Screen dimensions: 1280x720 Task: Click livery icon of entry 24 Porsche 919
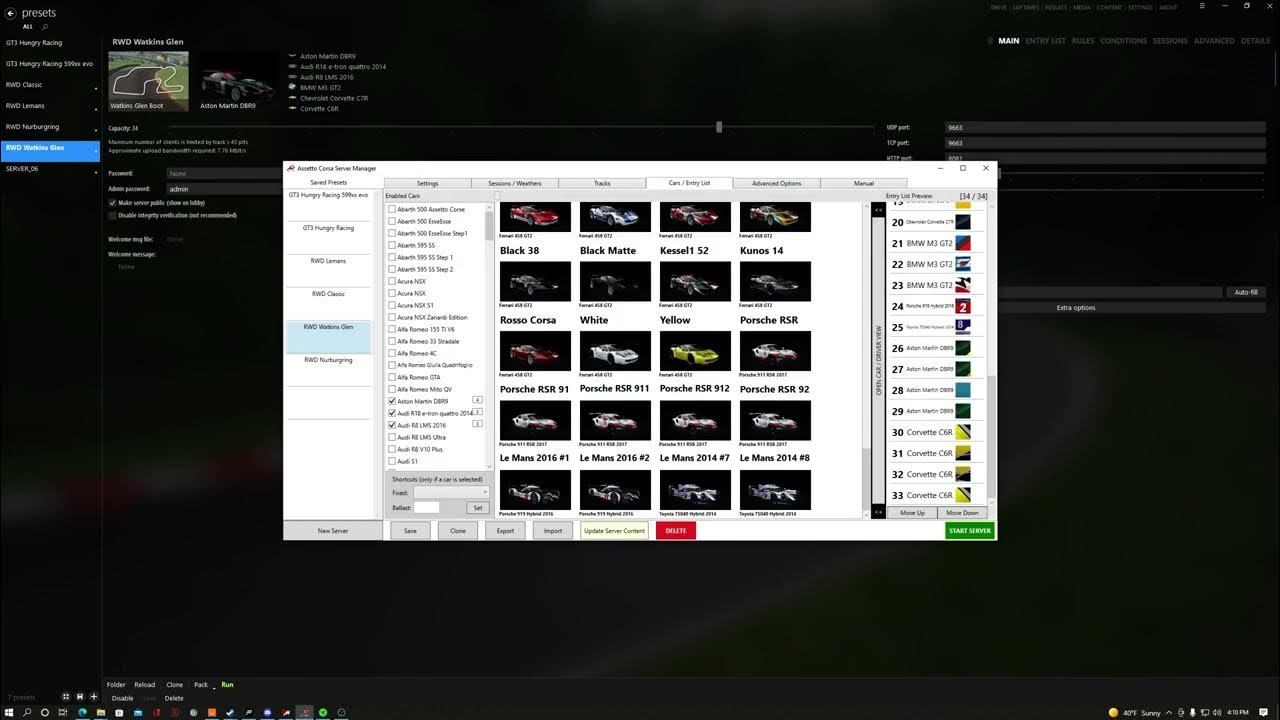[x=963, y=306]
